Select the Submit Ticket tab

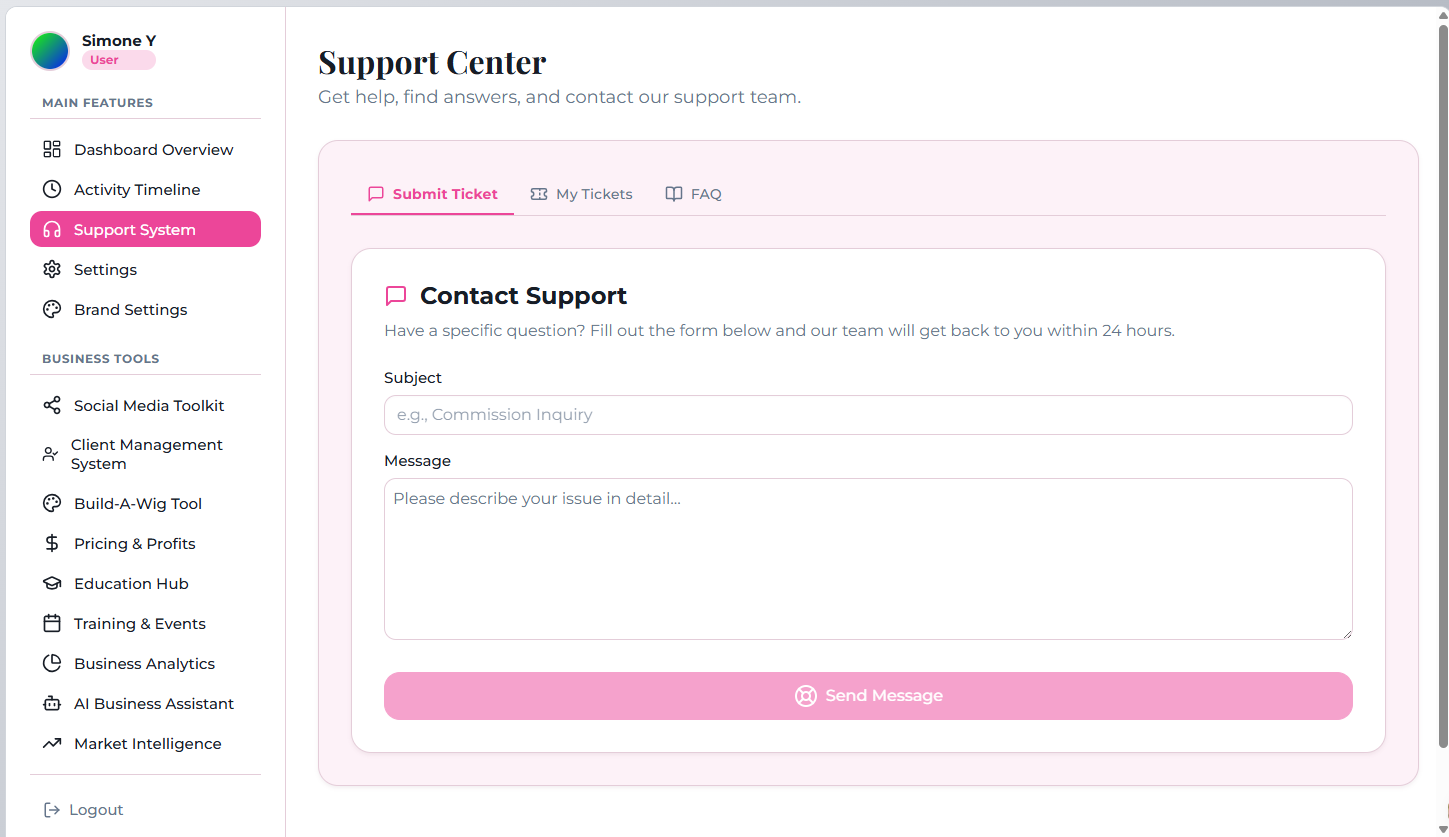(x=433, y=194)
